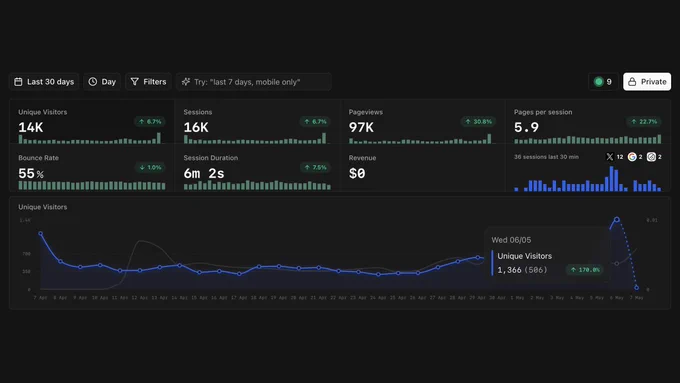The image size is (680, 383).
Task: Focus the 'last 7 days, mobile only' query field
Action: (x=254, y=82)
